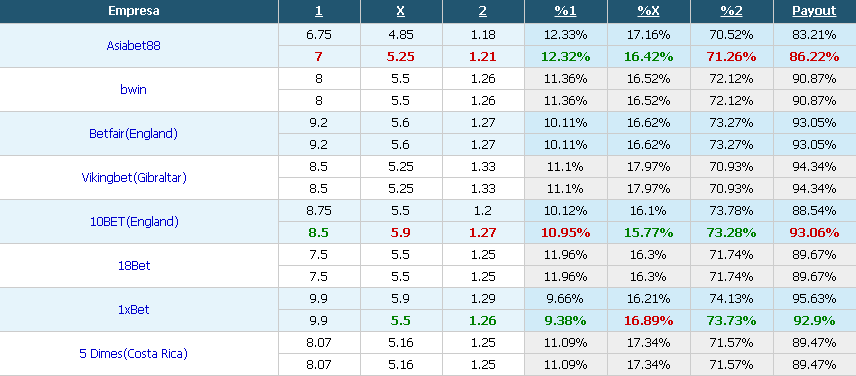Viewport: 856px width, 376px height.
Task: Sort table by Payout header
Action: click(x=815, y=11)
